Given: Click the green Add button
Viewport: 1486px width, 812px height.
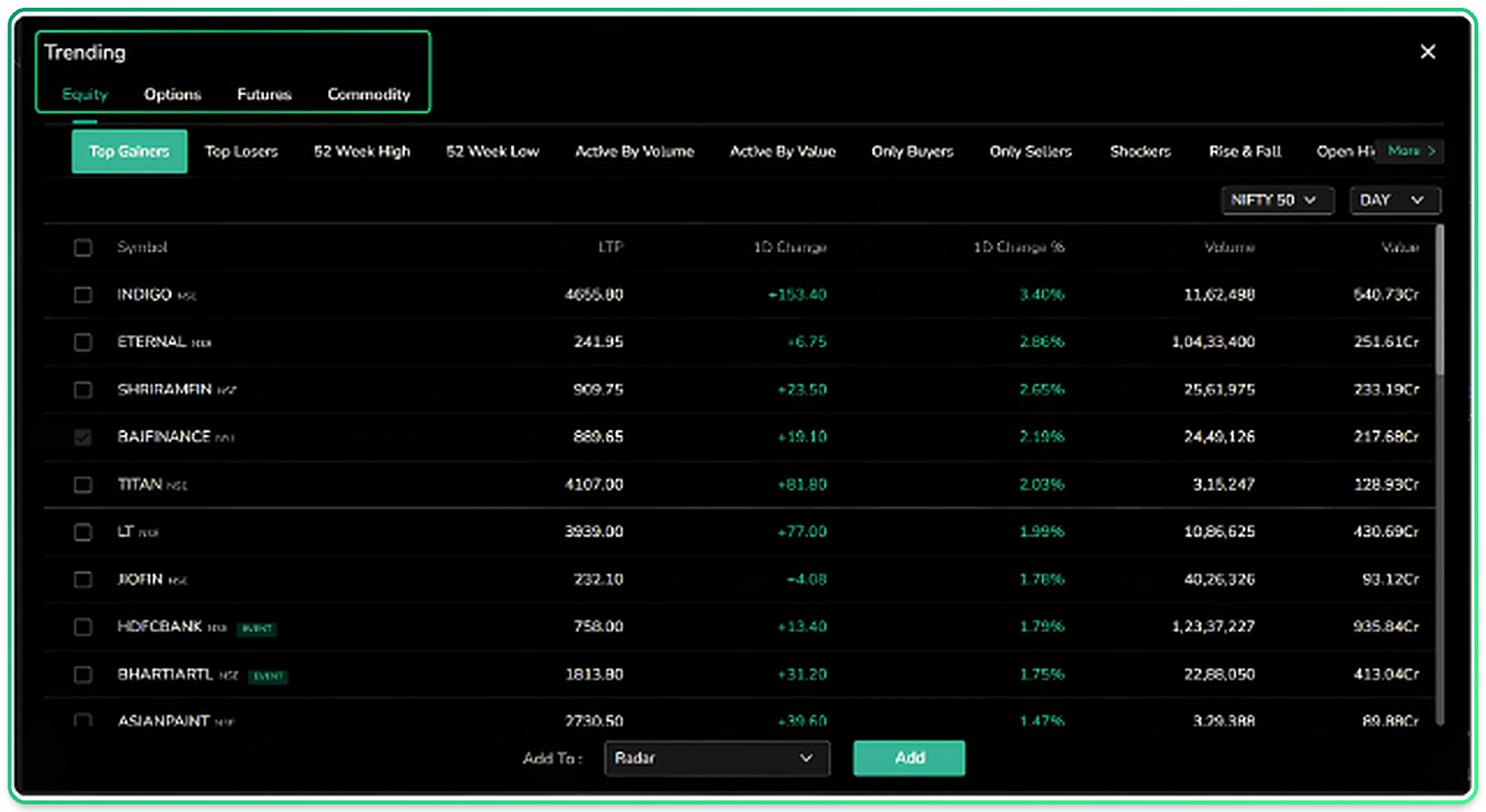Looking at the screenshot, I should [x=909, y=758].
